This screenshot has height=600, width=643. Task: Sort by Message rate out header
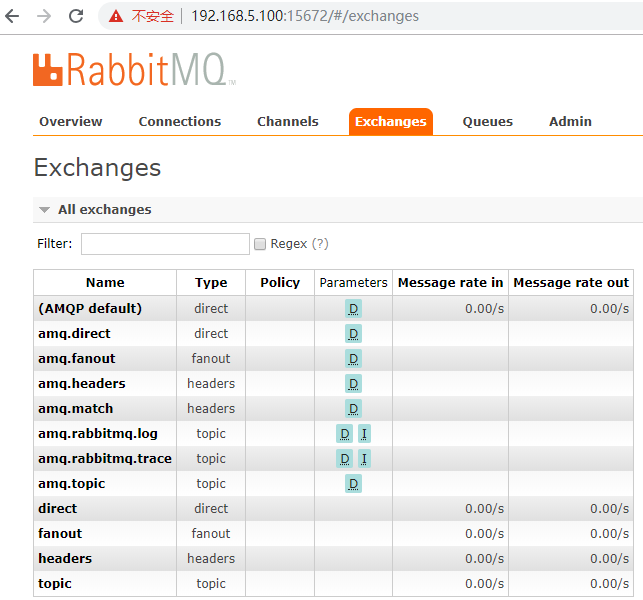pos(571,283)
